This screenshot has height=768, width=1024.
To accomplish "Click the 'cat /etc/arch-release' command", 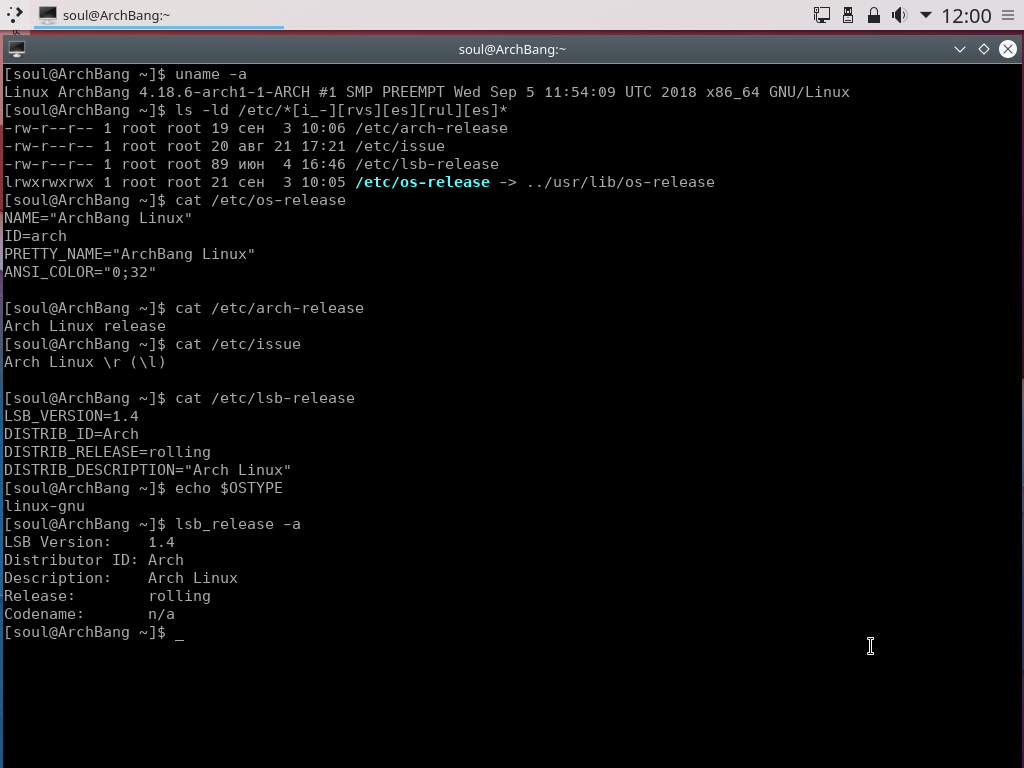I will click(x=269, y=308).
